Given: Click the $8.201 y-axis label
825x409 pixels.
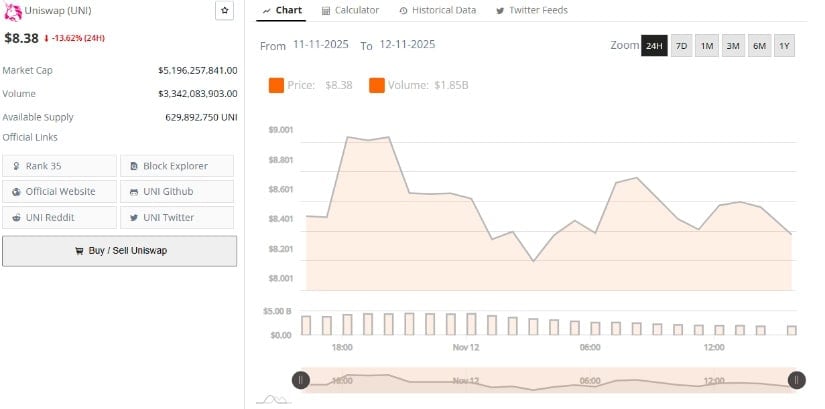Looking at the screenshot, I should [280, 249].
